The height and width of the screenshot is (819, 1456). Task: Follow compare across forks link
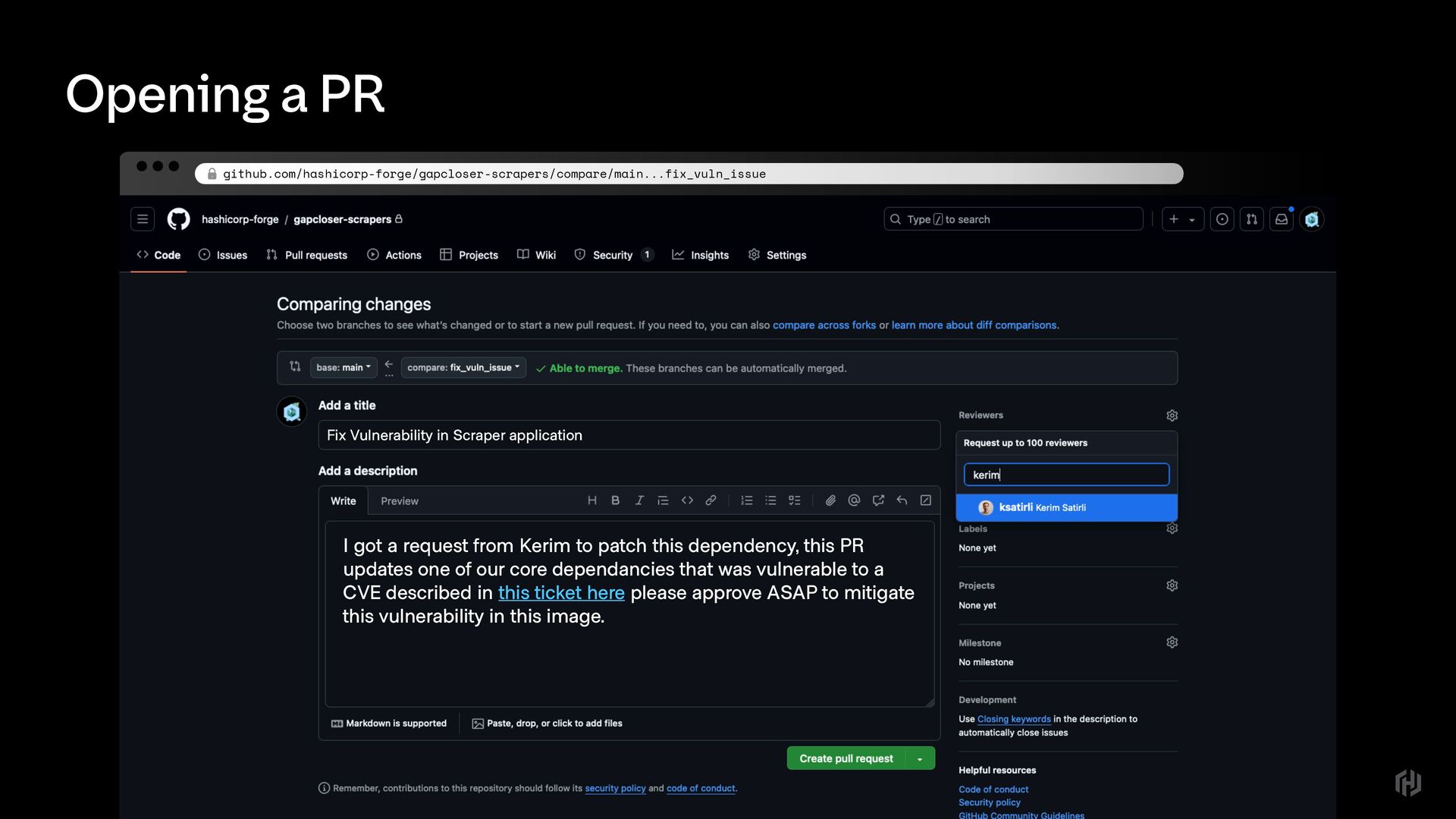pos(824,325)
